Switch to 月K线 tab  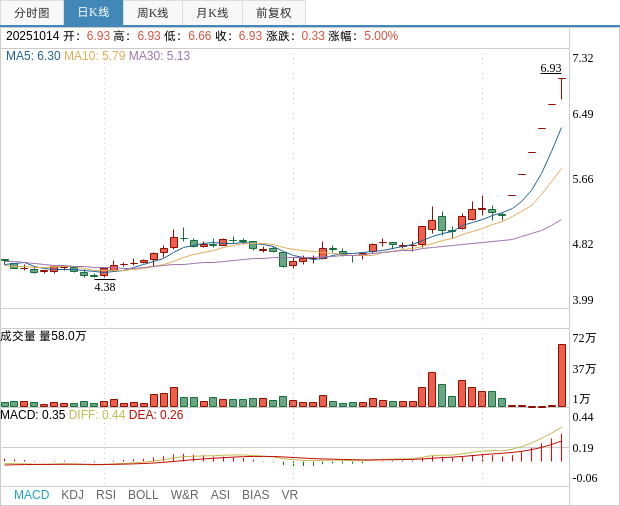click(212, 13)
